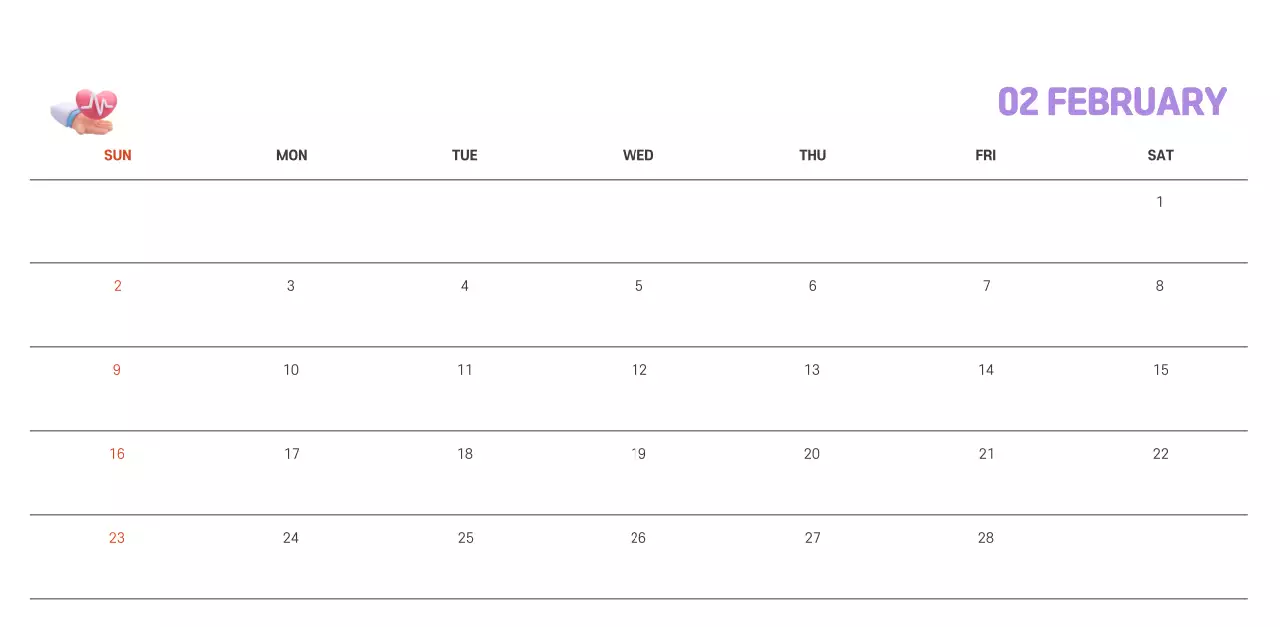Click the SUN column header
Image resolution: width=1280 pixels, height=627 pixels.
[x=117, y=155]
